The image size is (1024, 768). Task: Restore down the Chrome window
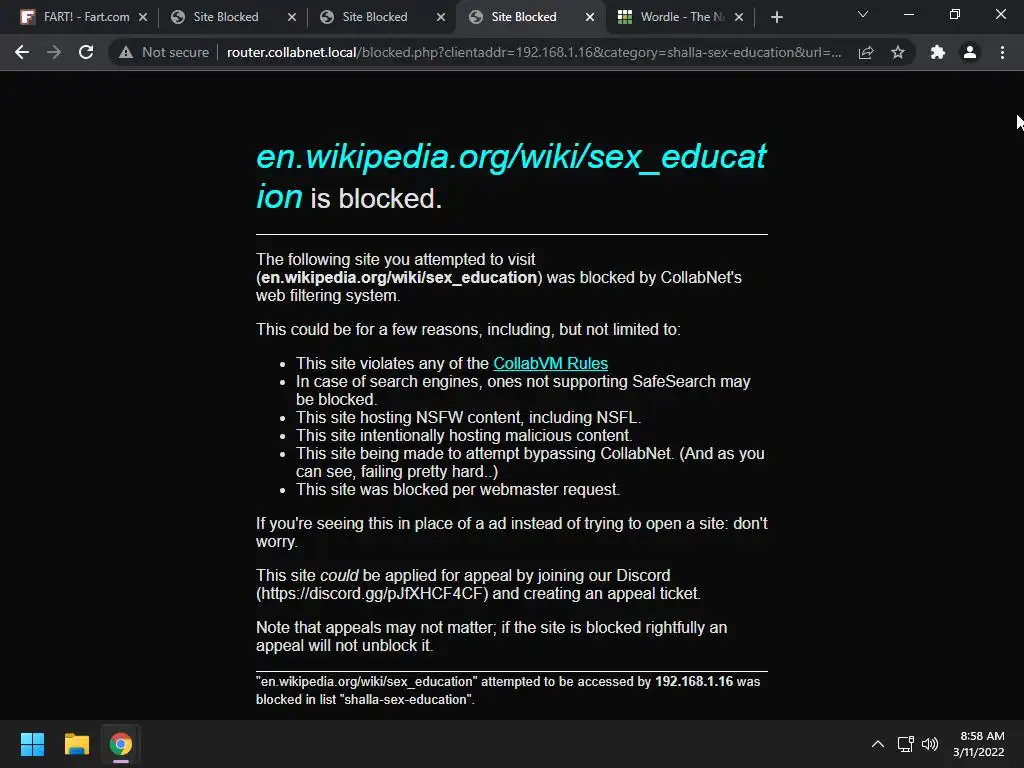click(x=955, y=14)
